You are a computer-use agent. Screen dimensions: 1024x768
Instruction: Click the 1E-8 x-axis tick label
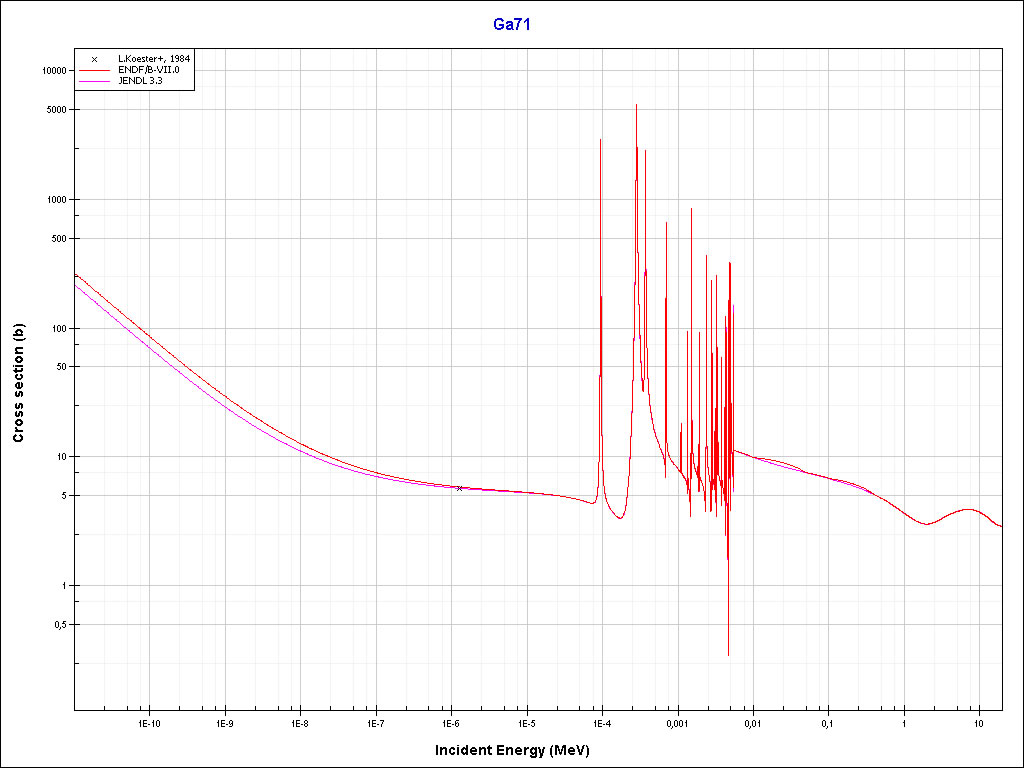[300, 723]
